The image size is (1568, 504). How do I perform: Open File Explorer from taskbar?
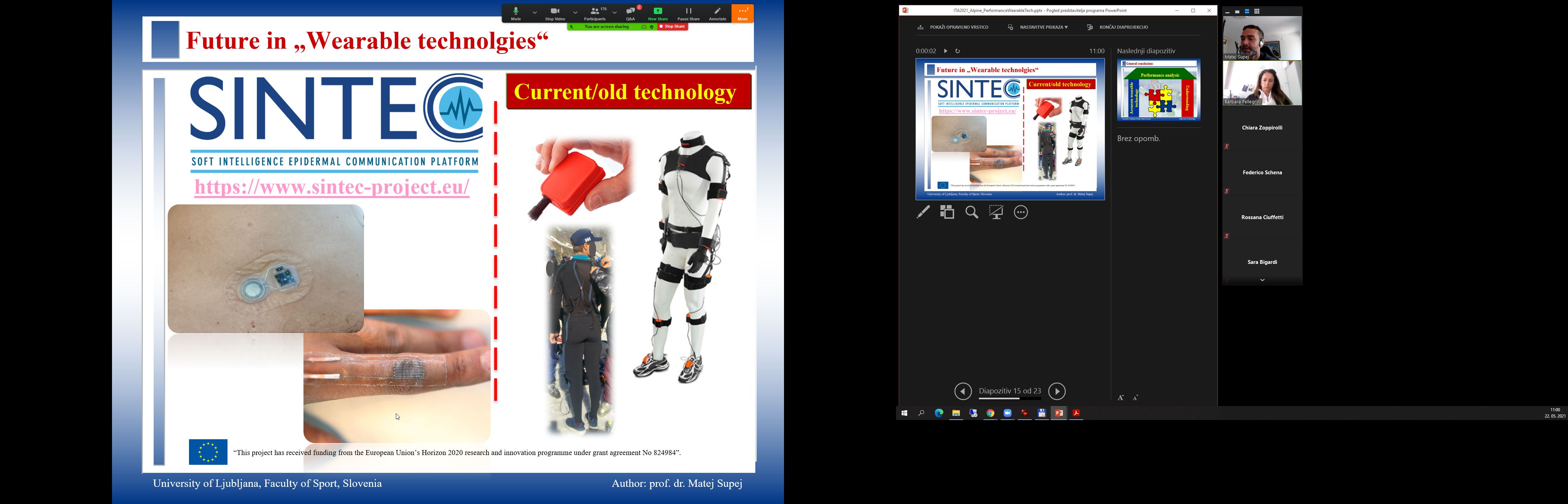[x=955, y=413]
